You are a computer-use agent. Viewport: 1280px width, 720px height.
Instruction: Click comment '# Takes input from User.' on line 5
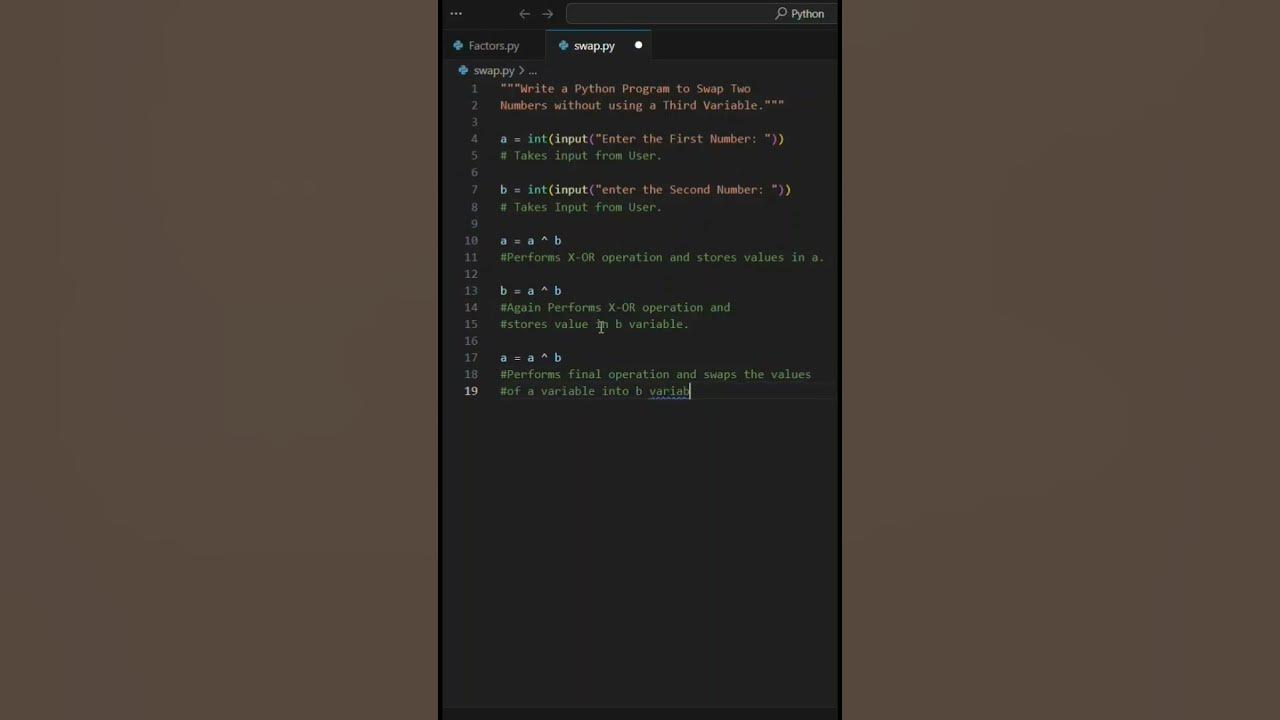[581, 156]
